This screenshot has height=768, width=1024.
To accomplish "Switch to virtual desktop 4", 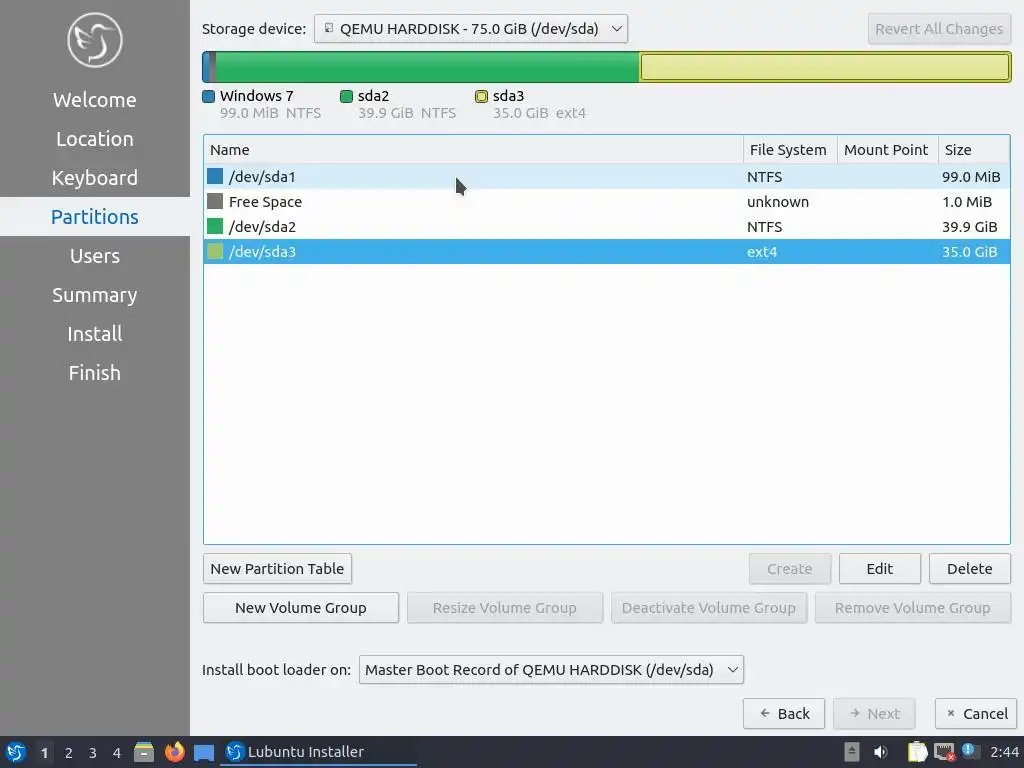I will tap(117, 753).
